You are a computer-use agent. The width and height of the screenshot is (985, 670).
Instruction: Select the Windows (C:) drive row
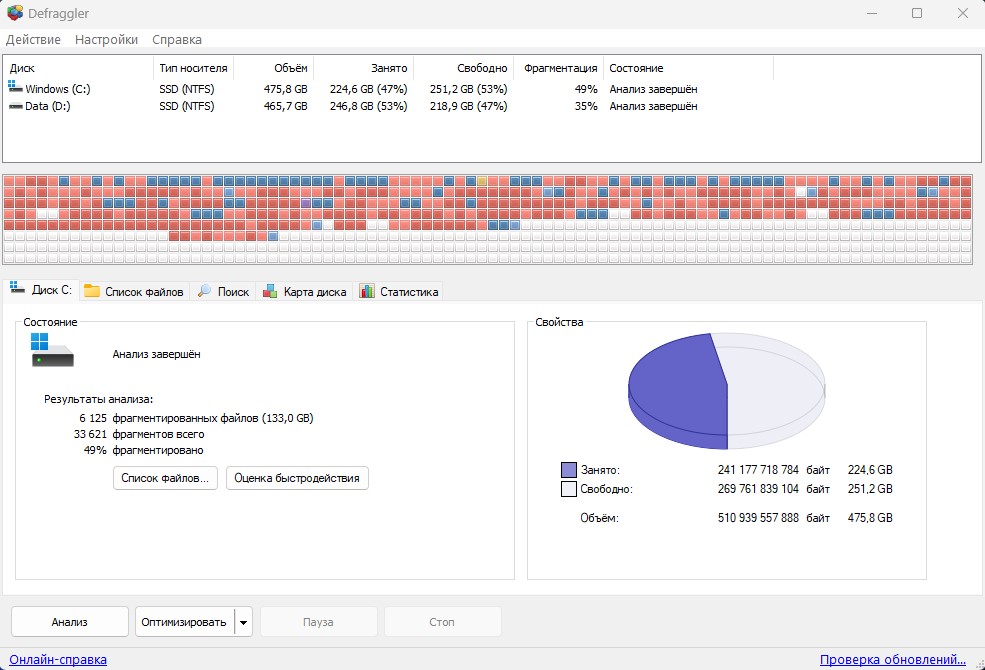click(389, 89)
